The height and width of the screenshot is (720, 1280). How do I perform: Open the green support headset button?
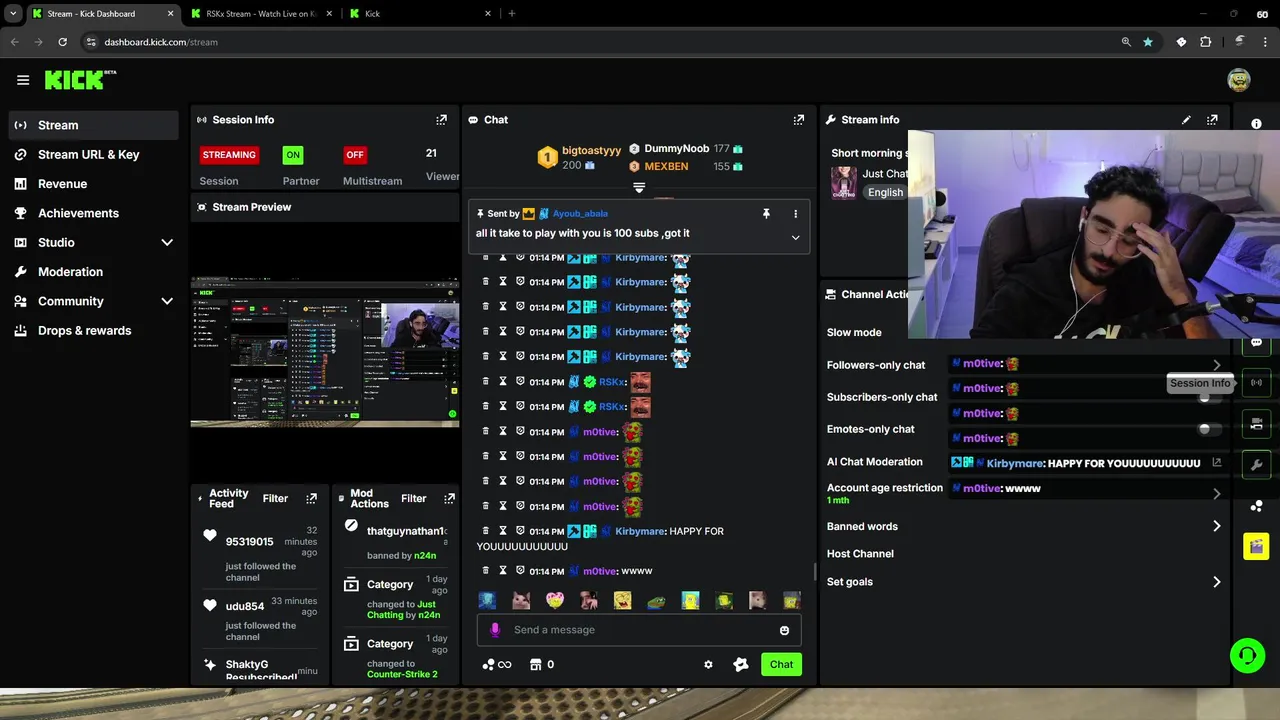point(1247,656)
